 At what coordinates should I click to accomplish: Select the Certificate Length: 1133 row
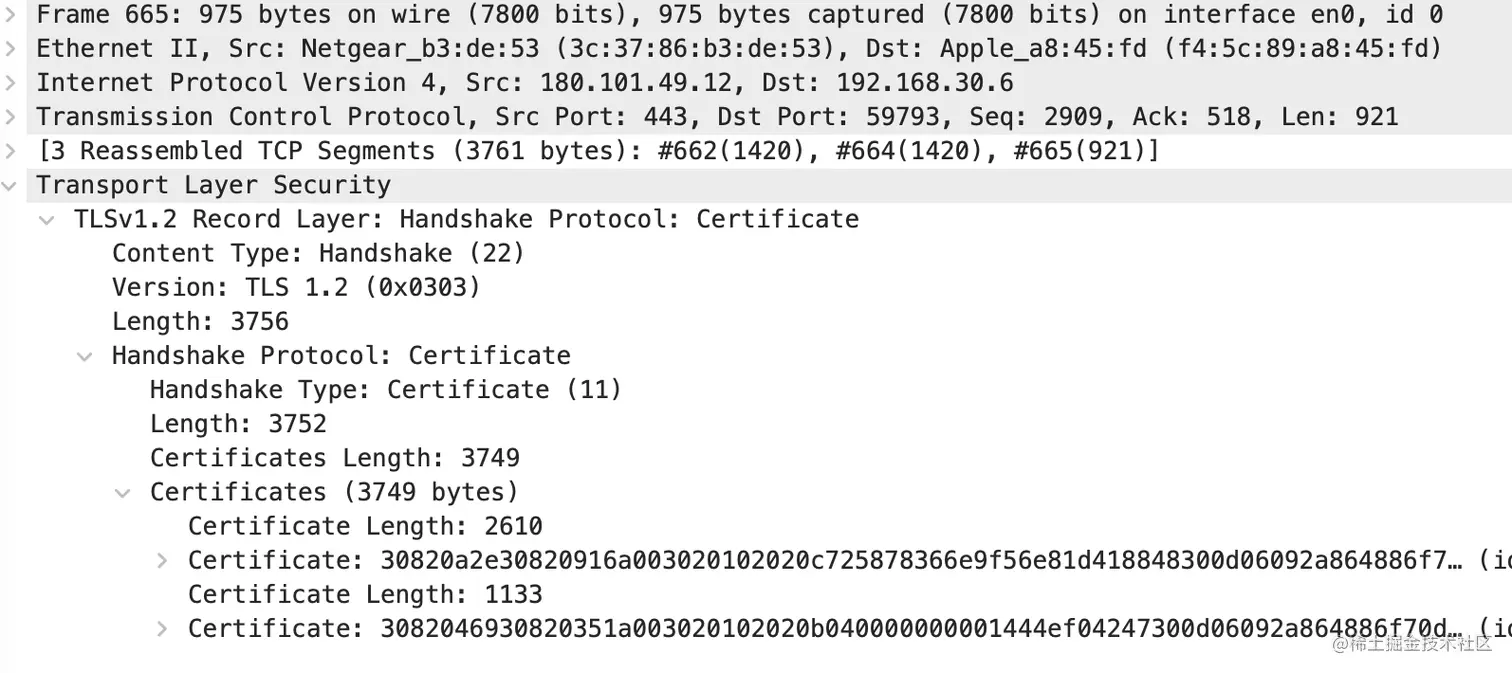365,594
